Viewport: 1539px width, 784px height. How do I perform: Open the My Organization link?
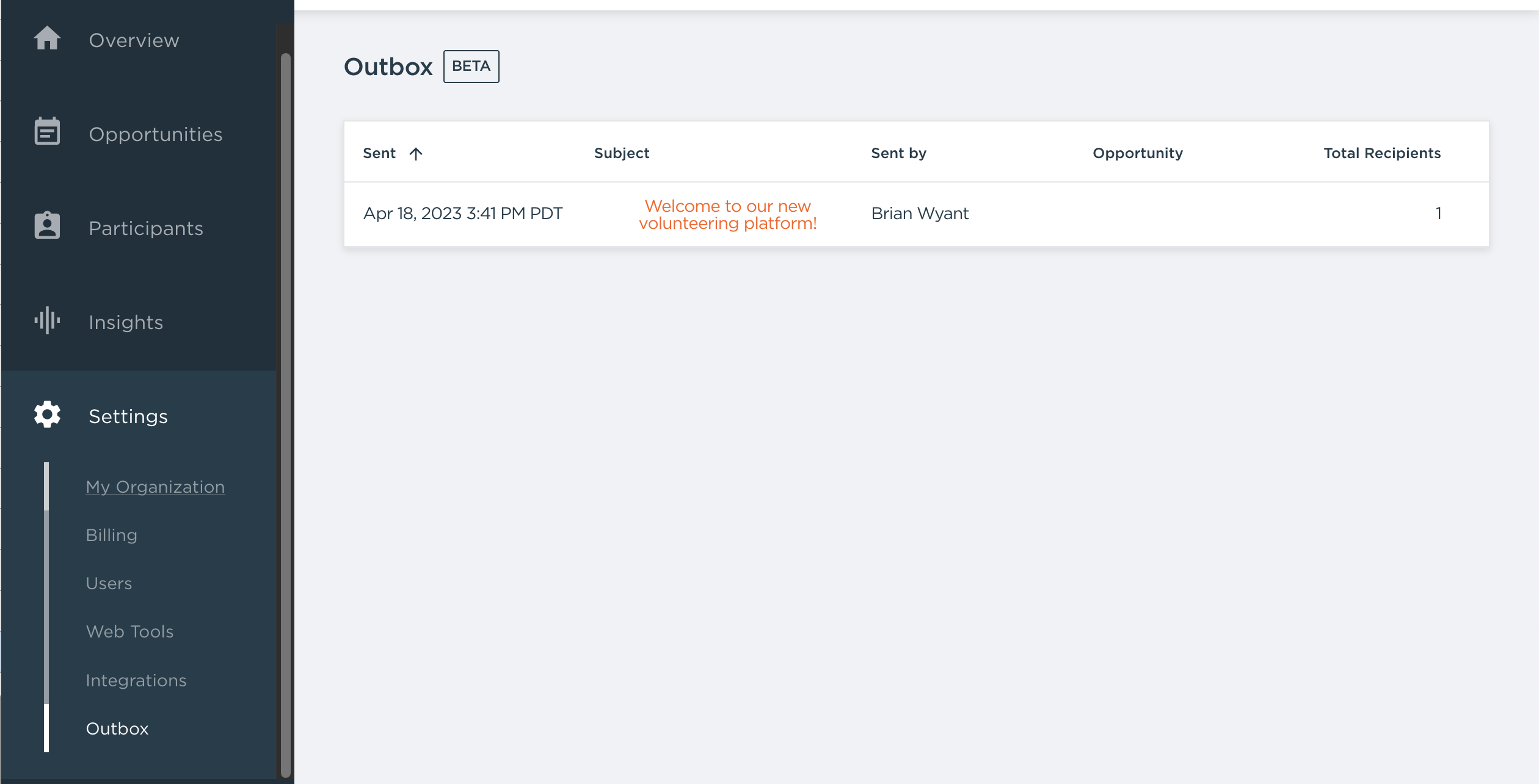pyautogui.click(x=155, y=487)
